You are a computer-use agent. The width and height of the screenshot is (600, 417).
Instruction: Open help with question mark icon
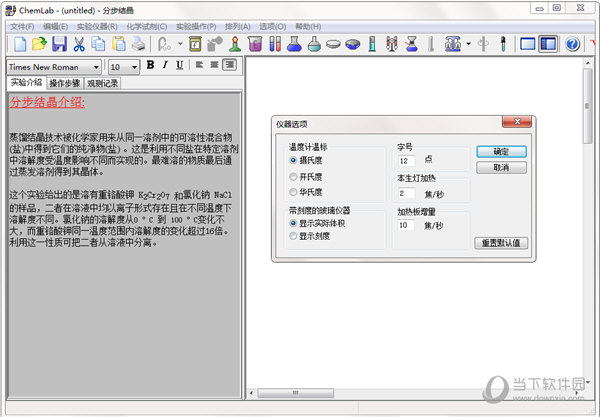[572, 44]
